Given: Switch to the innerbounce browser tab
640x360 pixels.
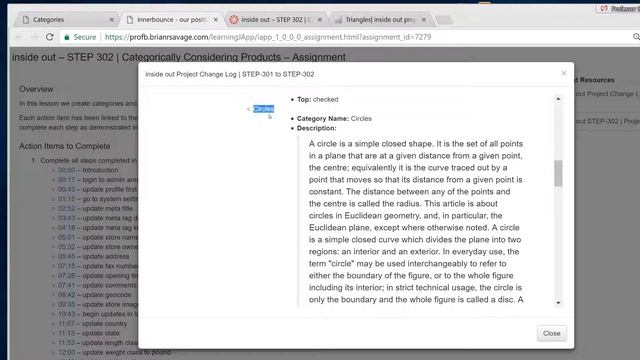Looking at the screenshot, I should [x=171, y=20].
